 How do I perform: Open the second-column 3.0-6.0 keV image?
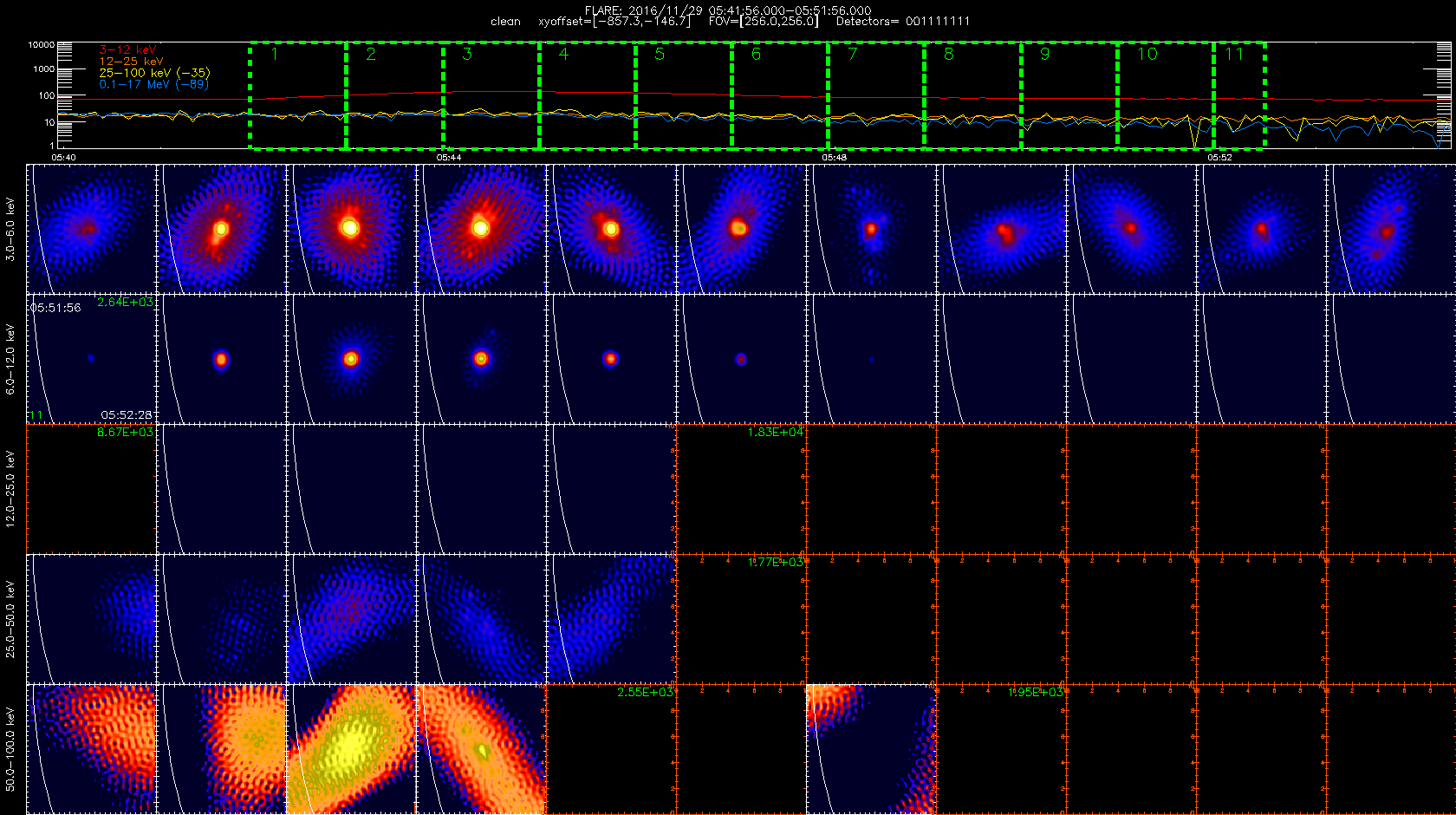tap(221, 229)
